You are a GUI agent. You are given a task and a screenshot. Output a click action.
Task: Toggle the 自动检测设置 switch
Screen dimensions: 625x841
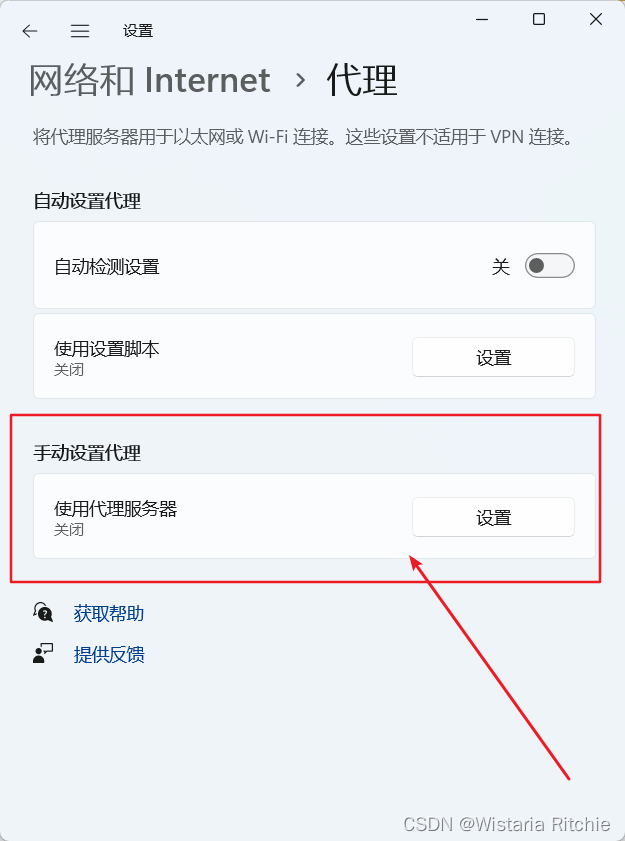click(x=549, y=265)
